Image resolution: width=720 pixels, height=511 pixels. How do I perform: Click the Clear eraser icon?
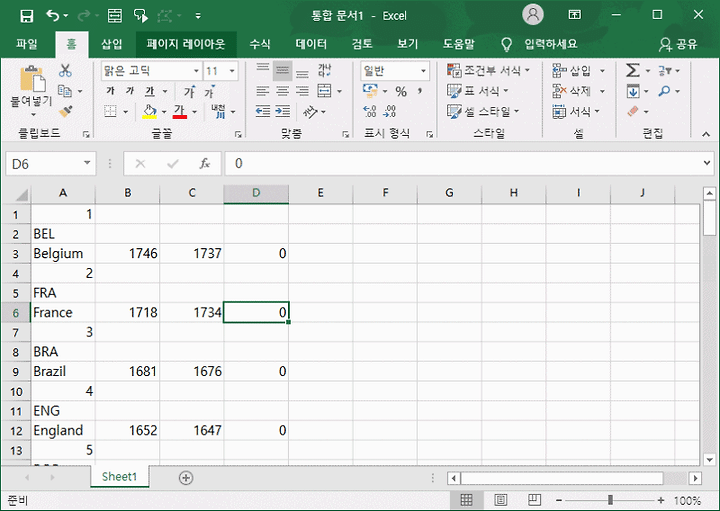633,111
